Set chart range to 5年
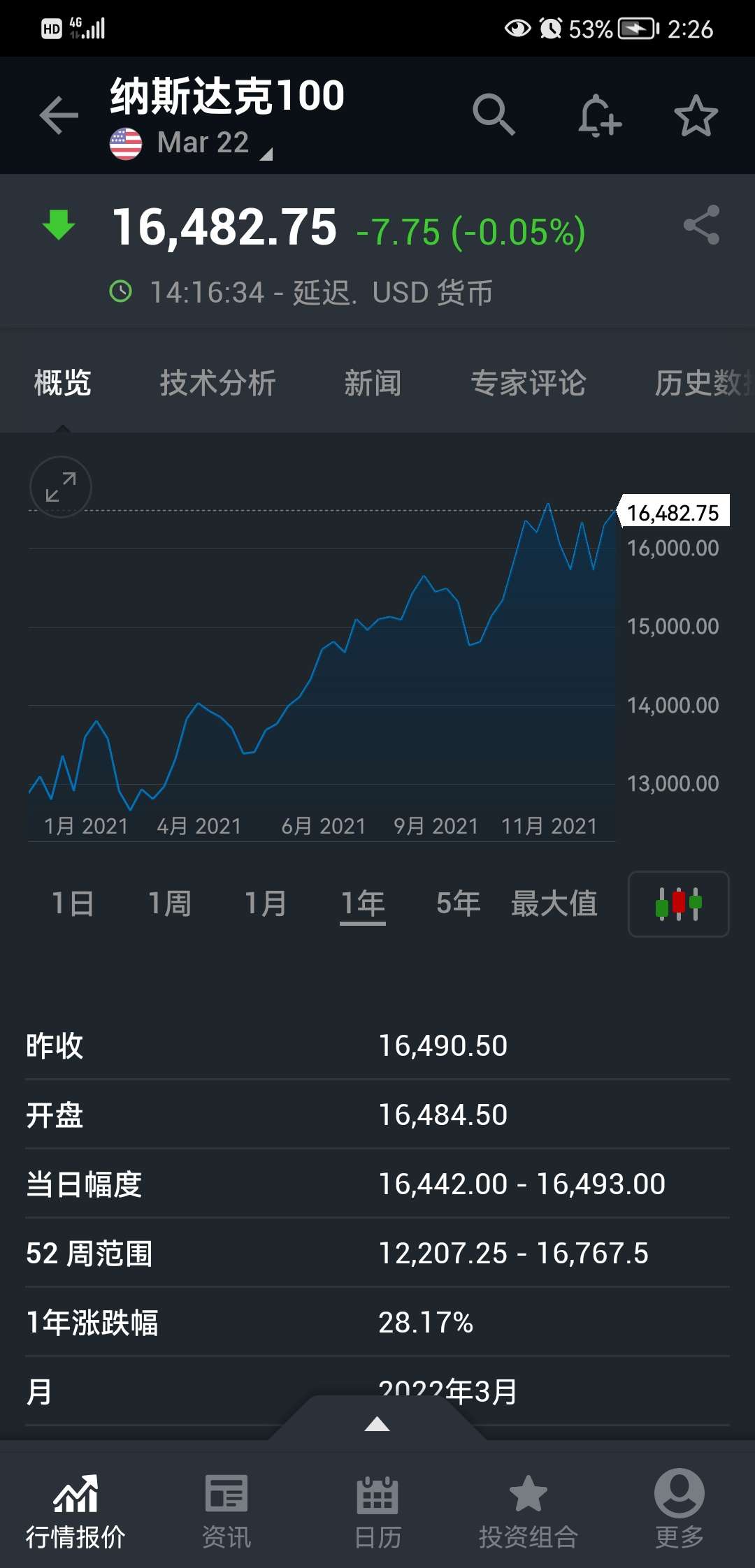 pos(459,903)
